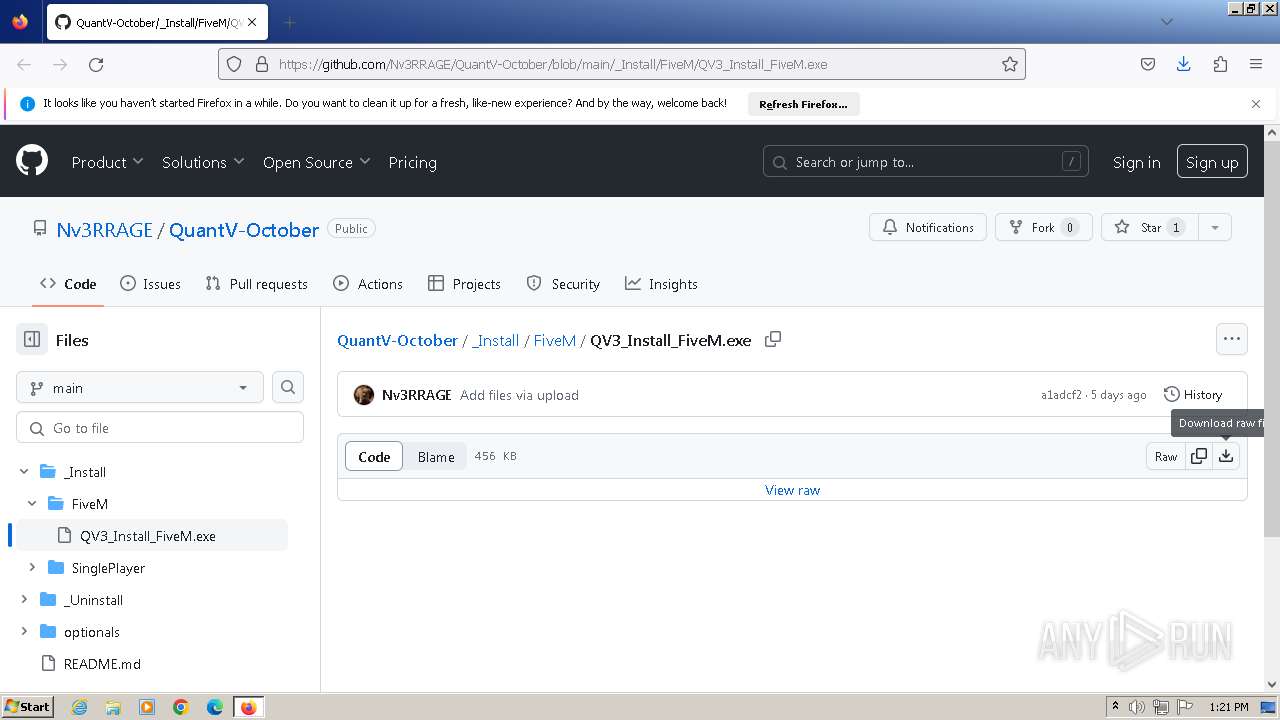
Task: Click the Sign in link
Action: [1136, 162]
